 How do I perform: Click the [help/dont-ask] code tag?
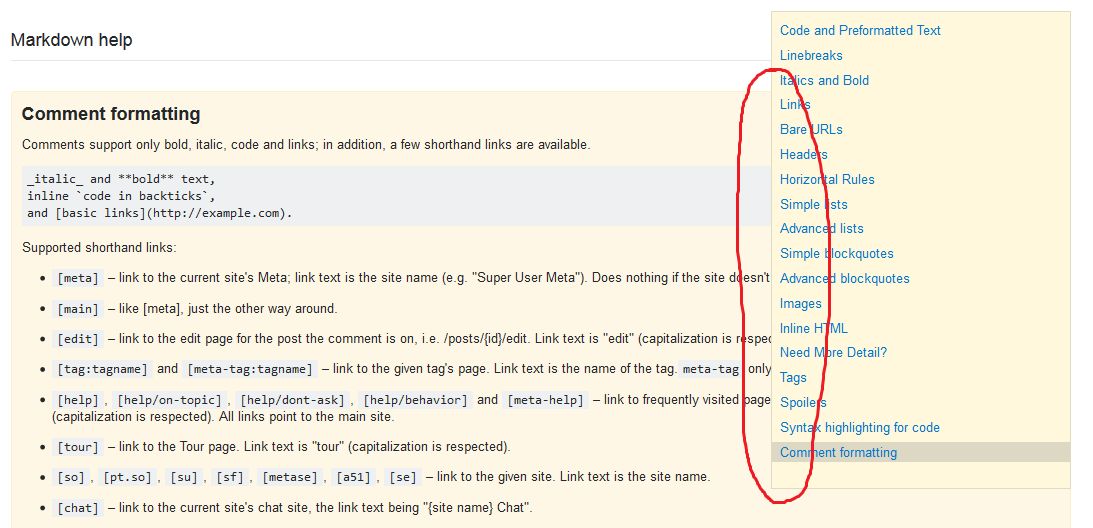pyautogui.click(x=293, y=400)
